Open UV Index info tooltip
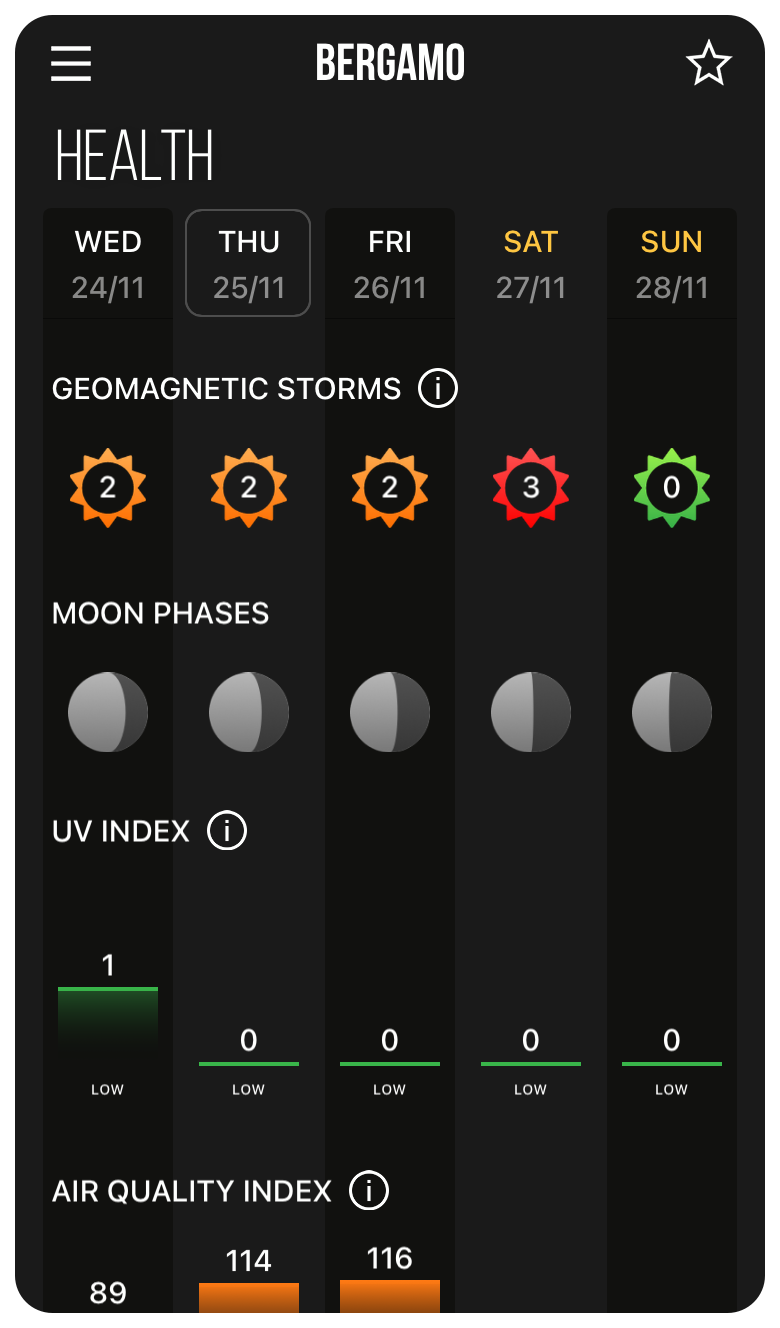The width and height of the screenshot is (780, 1328). pyautogui.click(x=226, y=831)
